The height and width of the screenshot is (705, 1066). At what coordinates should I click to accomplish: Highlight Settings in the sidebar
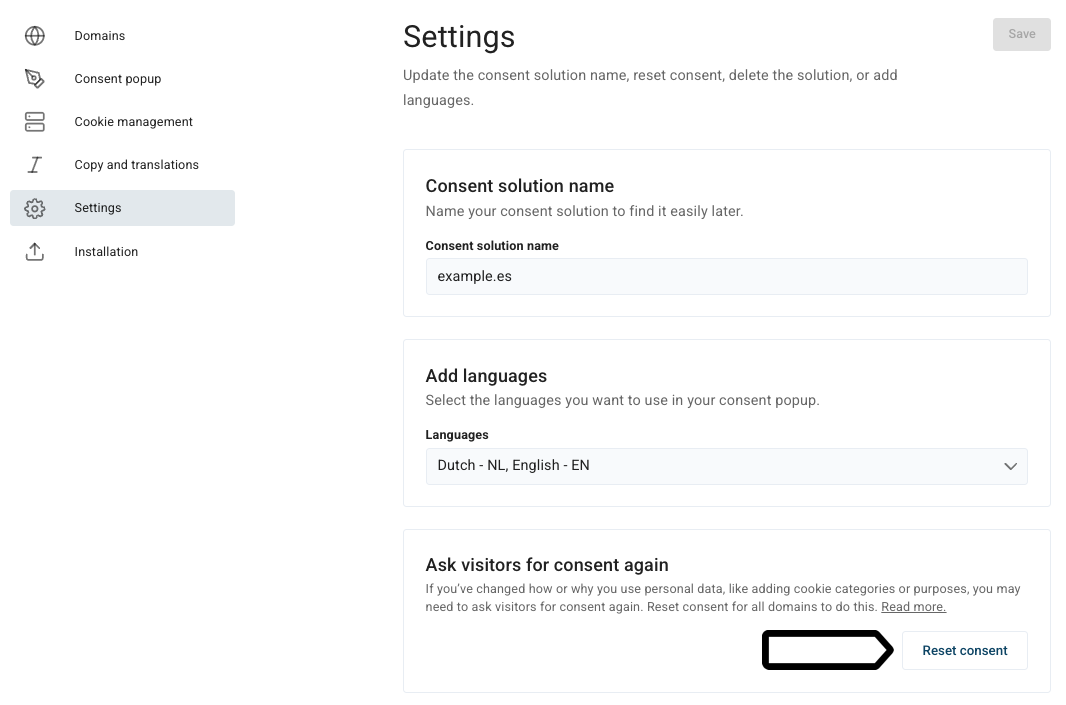(97, 207)
